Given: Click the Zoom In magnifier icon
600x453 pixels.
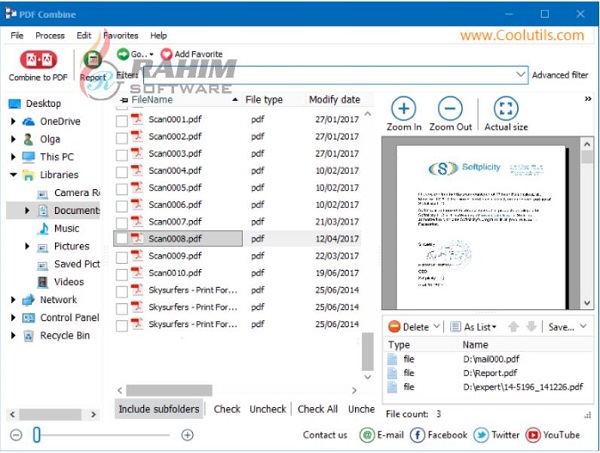Looking at the screenshot, I should [x=405, y=109].
